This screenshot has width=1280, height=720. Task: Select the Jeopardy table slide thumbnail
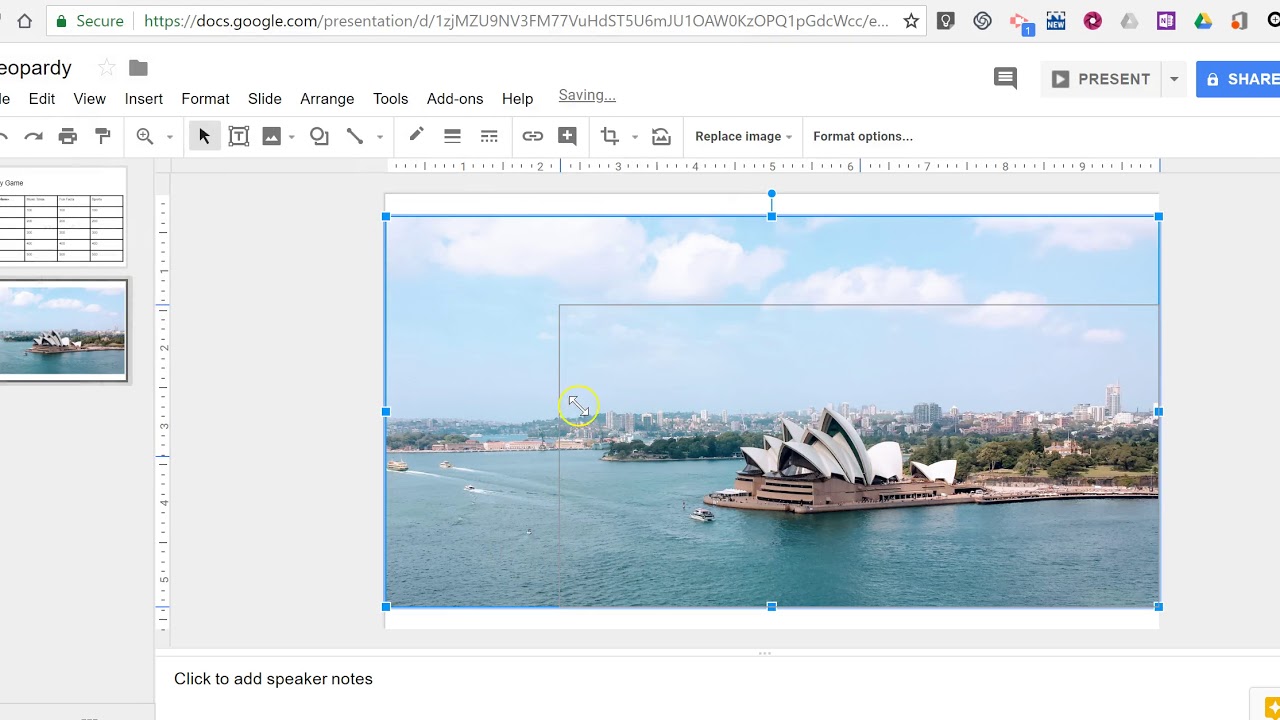(62, 217)
